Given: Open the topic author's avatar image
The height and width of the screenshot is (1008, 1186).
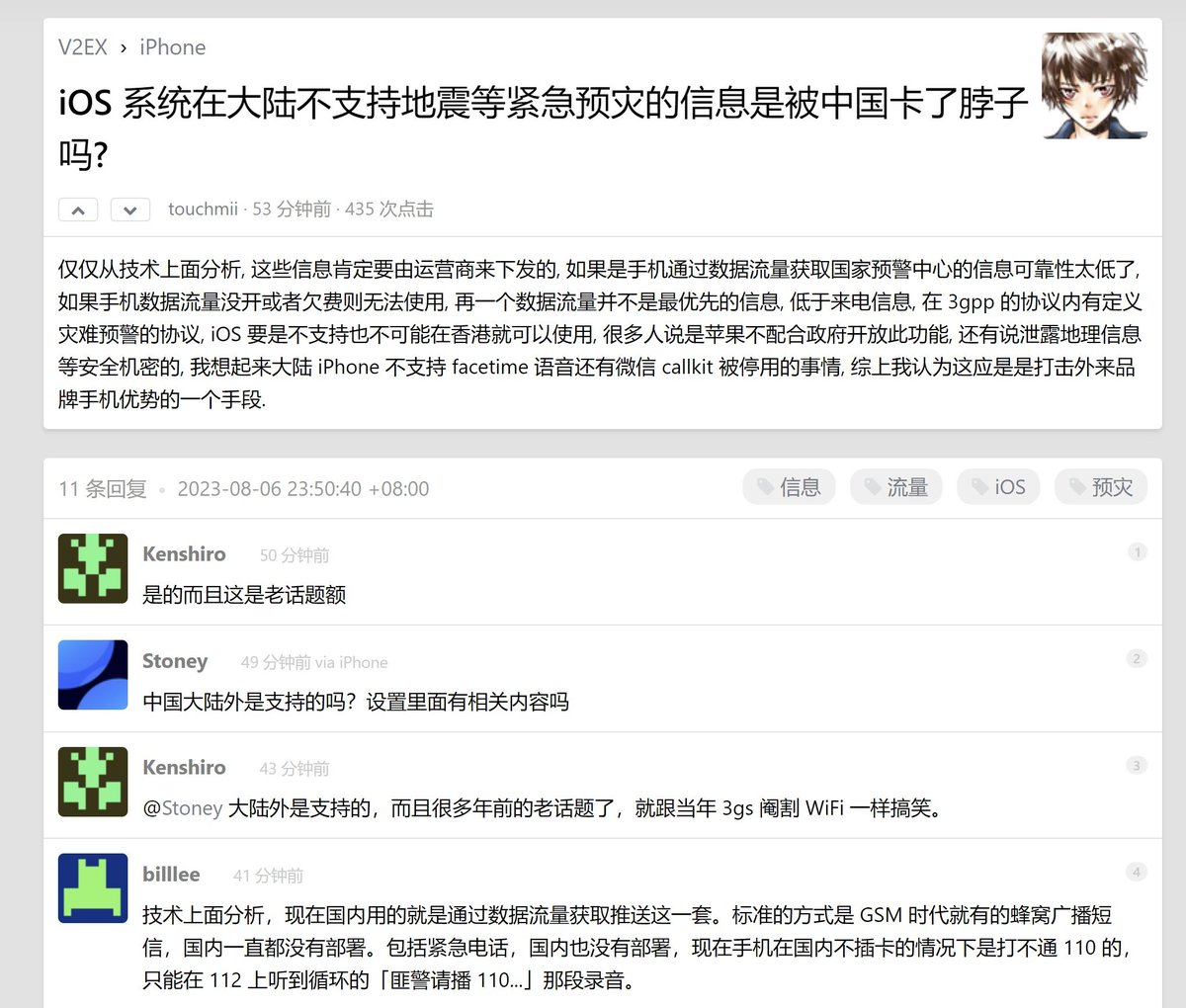Looking at the screenshot, I should (1094, 86).
